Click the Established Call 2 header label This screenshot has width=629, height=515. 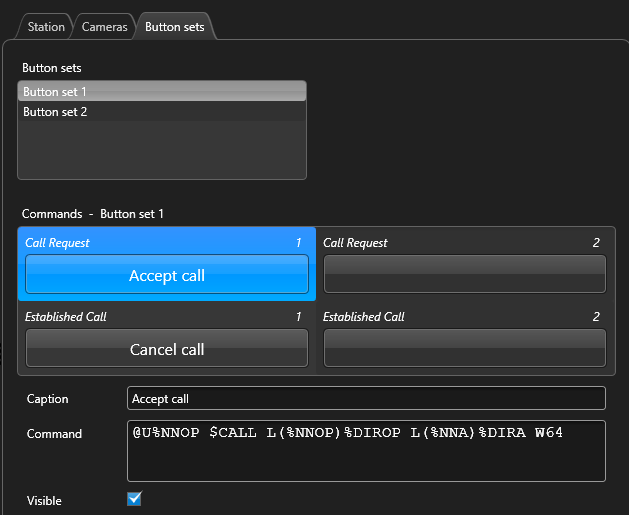pos(364,317)
